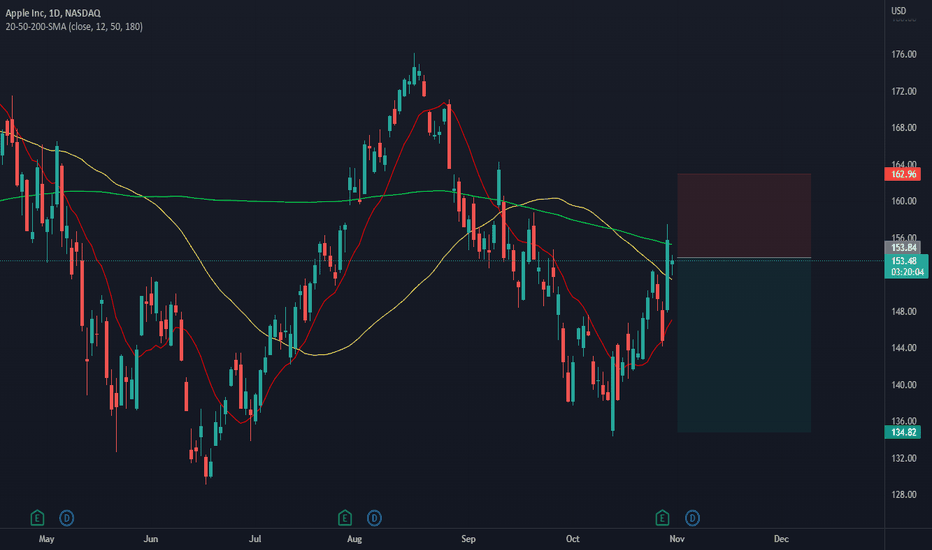Click the Nov label on time axis
This screenshot has height=550, width=932.
676,539
